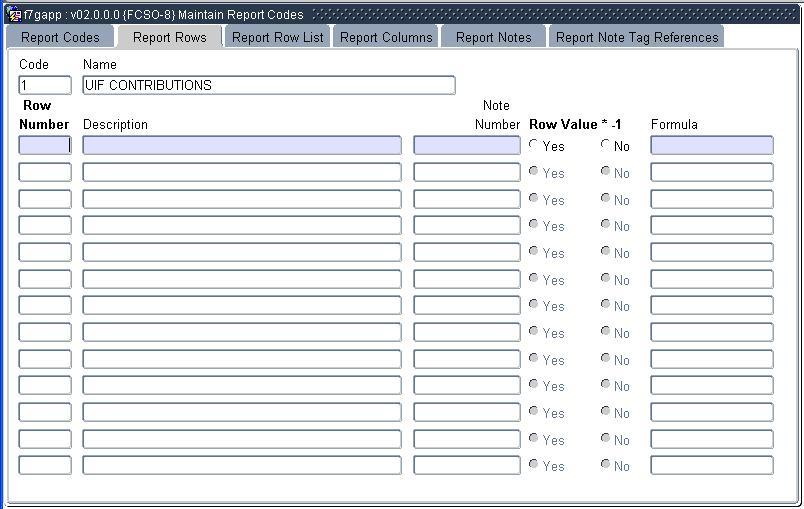Screen dimensions: 804x509
Task: Click the Code input field
Action: click(x=45, y=86)
